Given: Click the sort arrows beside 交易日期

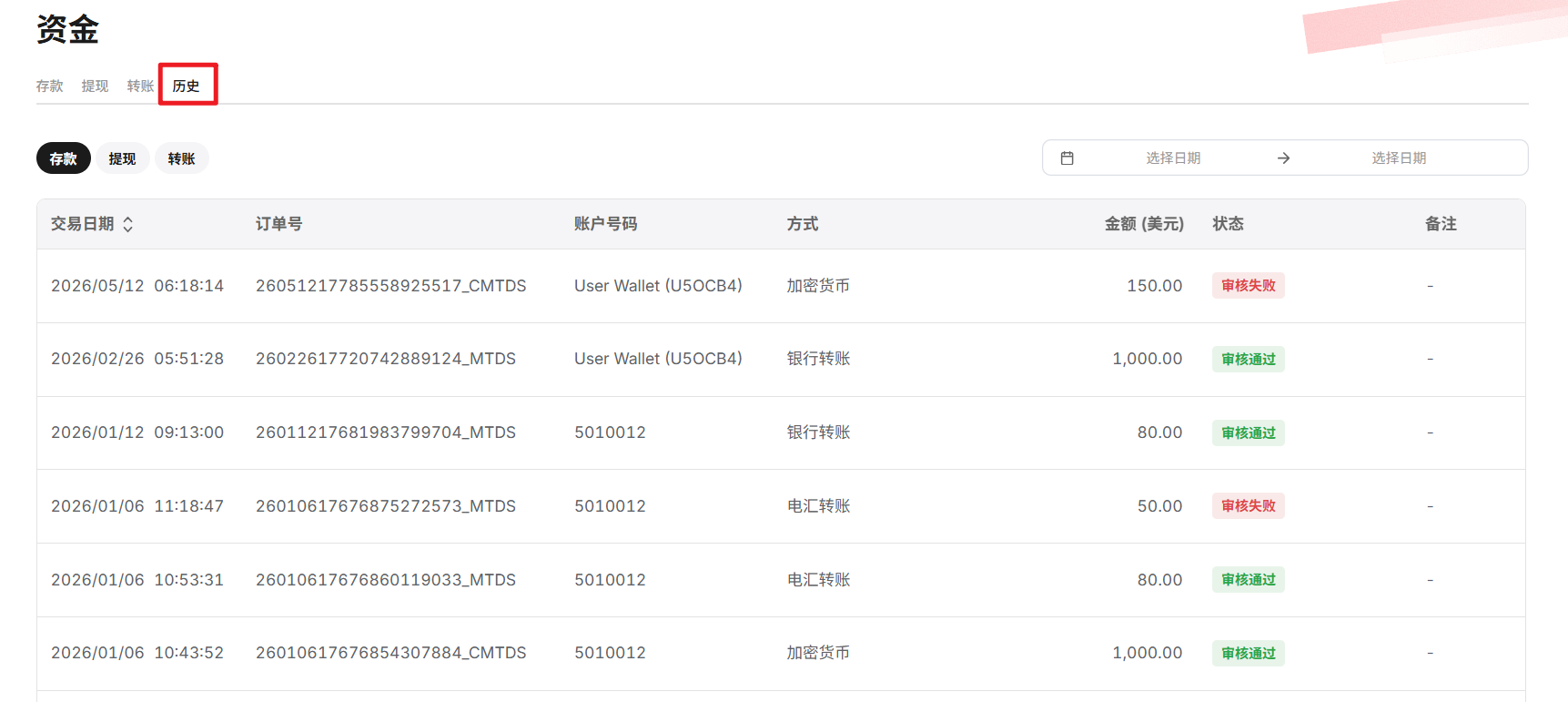Looking at the screenshot, I should coord(128,224).
